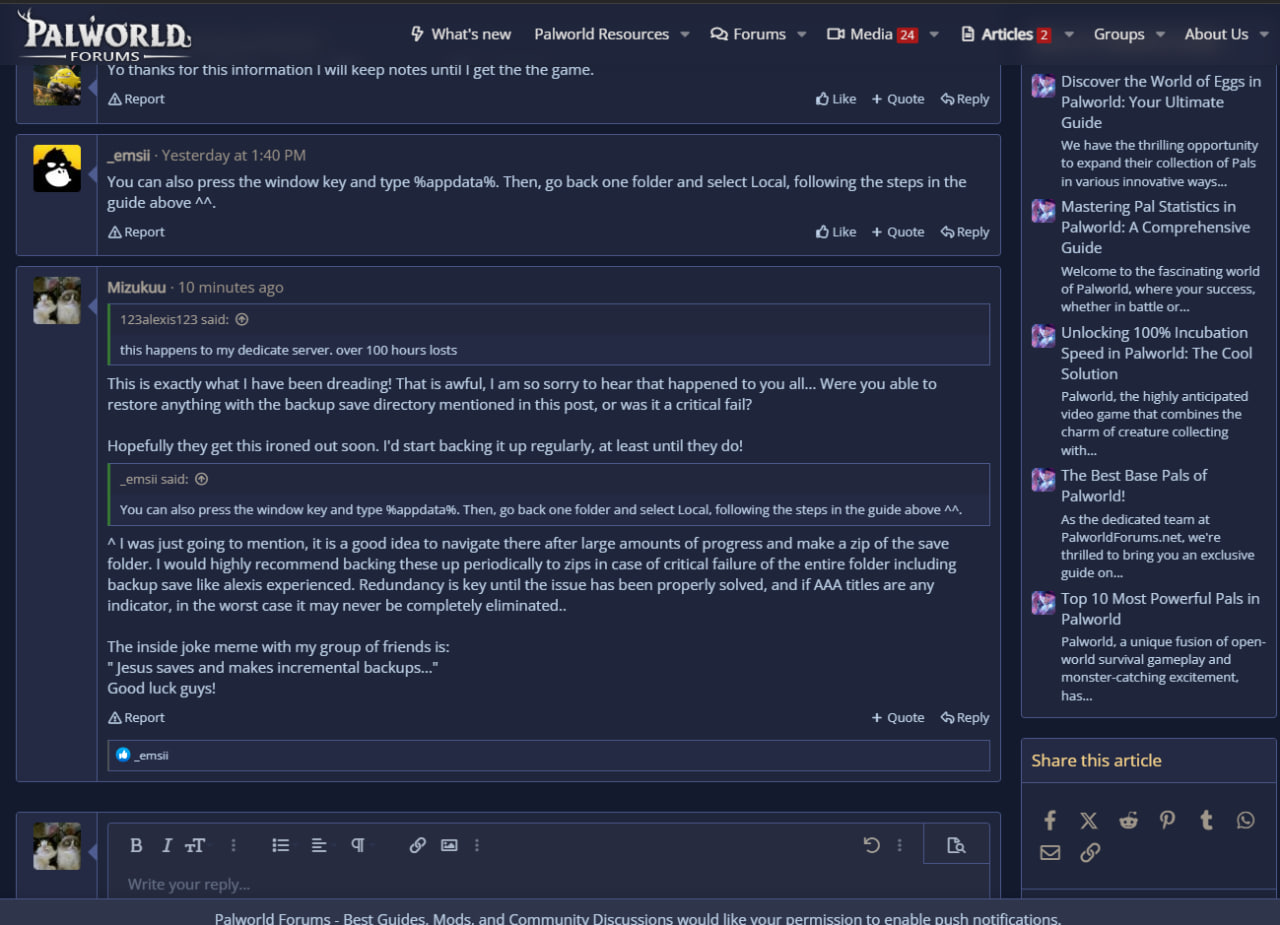Go to the Groups nav item
Viewport: 1280px width, 925px height.
point(1118,34)
